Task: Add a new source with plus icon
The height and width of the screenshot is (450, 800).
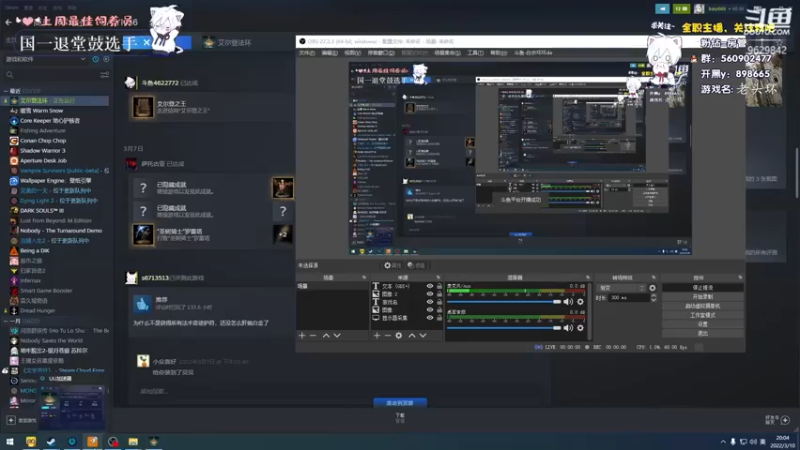Action: click(x=377, y=336)
